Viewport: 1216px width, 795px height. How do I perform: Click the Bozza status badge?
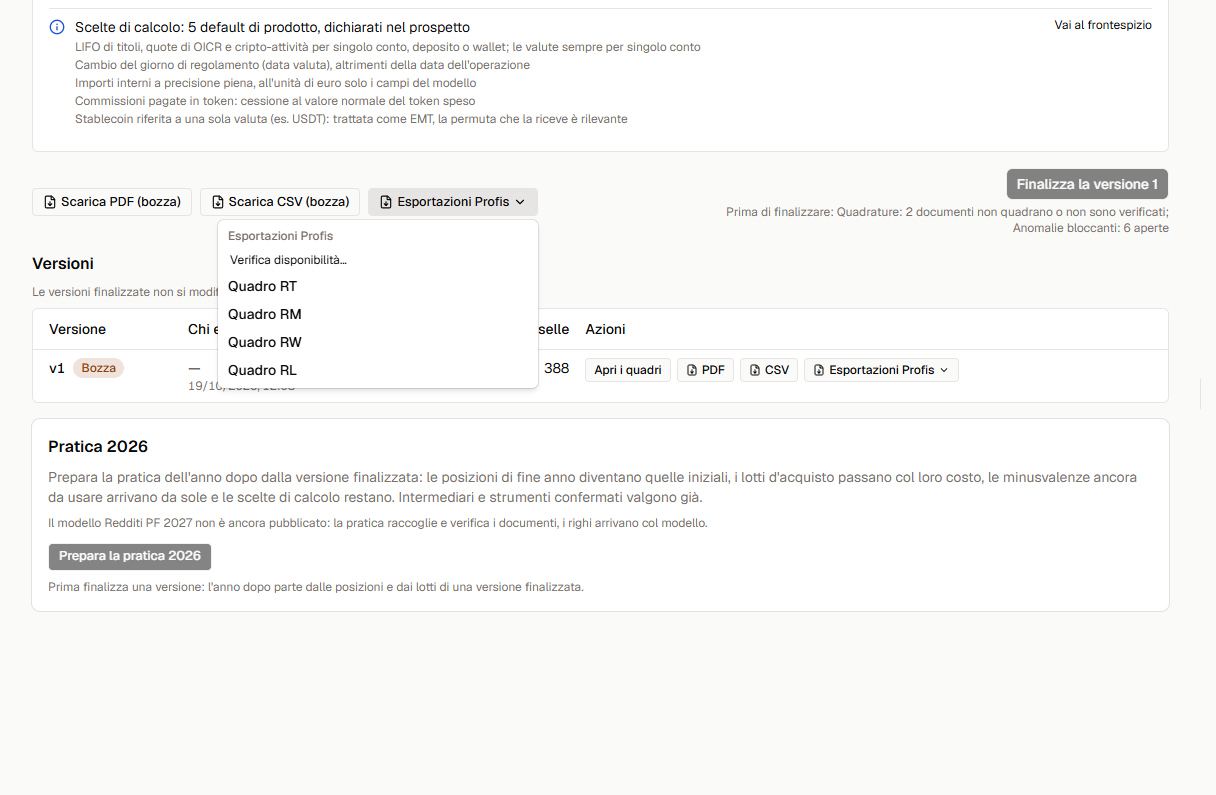coord(99,368)
